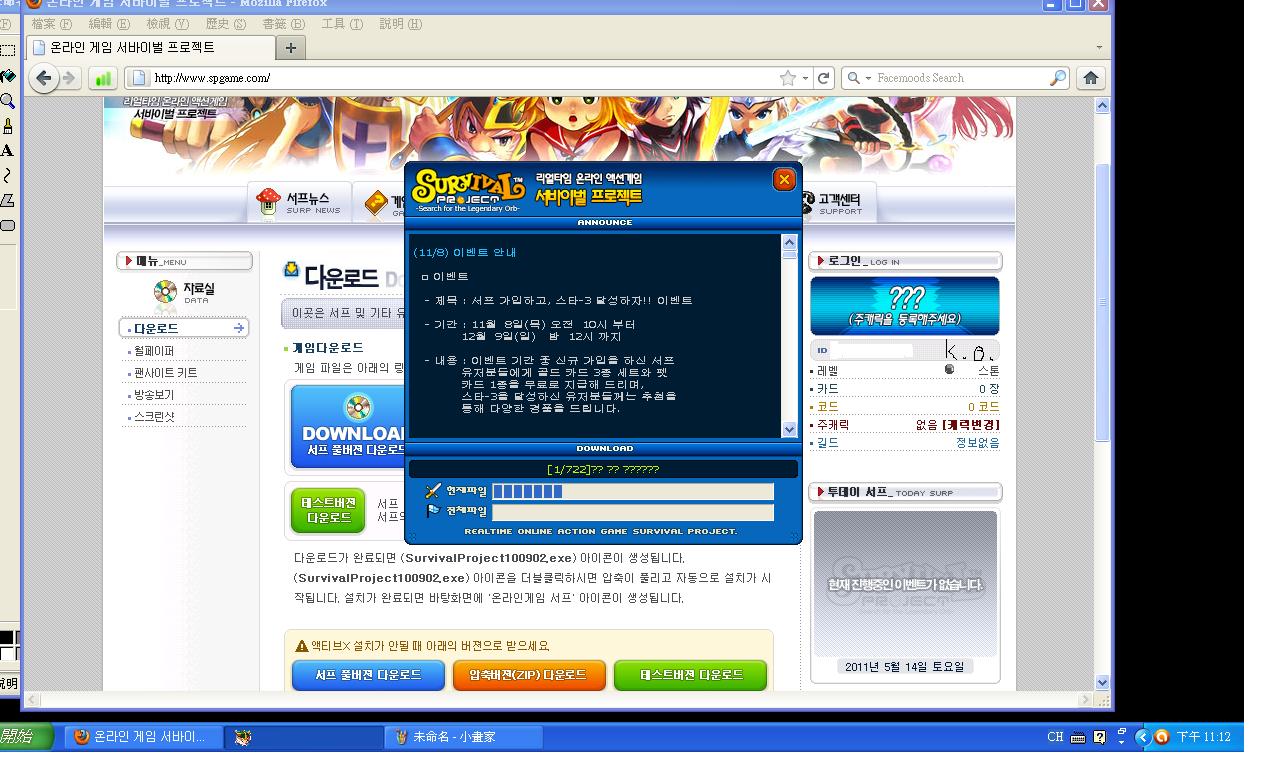The width and height of the screenshot is (1280, 768).
Task: Click the orange round tray icon
Action: coord(1161,737)
